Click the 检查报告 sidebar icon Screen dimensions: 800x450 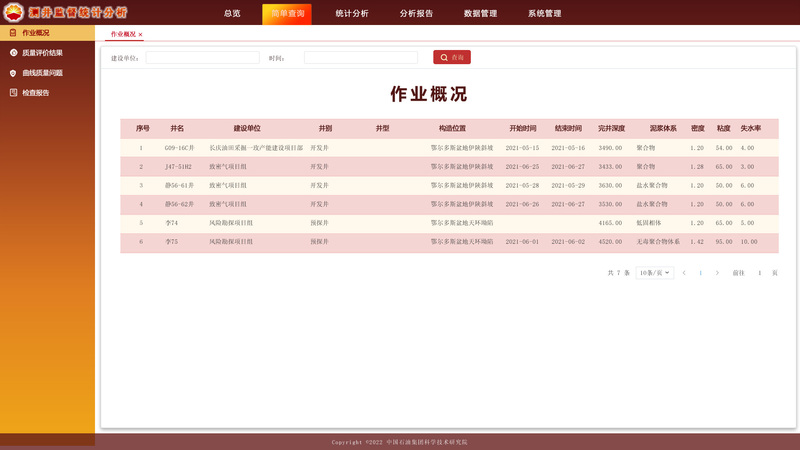pyautogui.click(x=13, y=93)
